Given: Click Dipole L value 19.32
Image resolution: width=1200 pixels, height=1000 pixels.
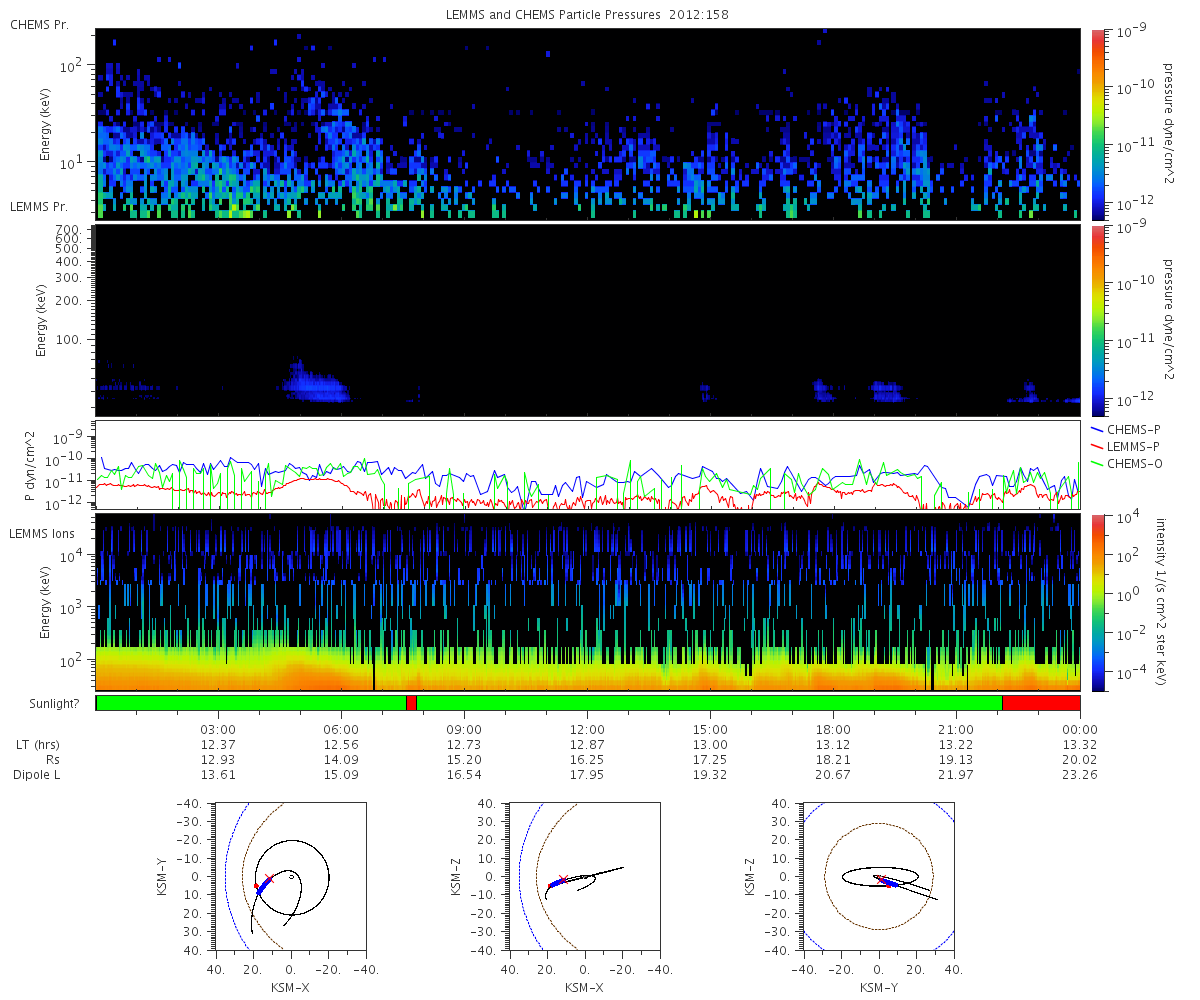Looking at the screenshot, I should tap(711, 775).
